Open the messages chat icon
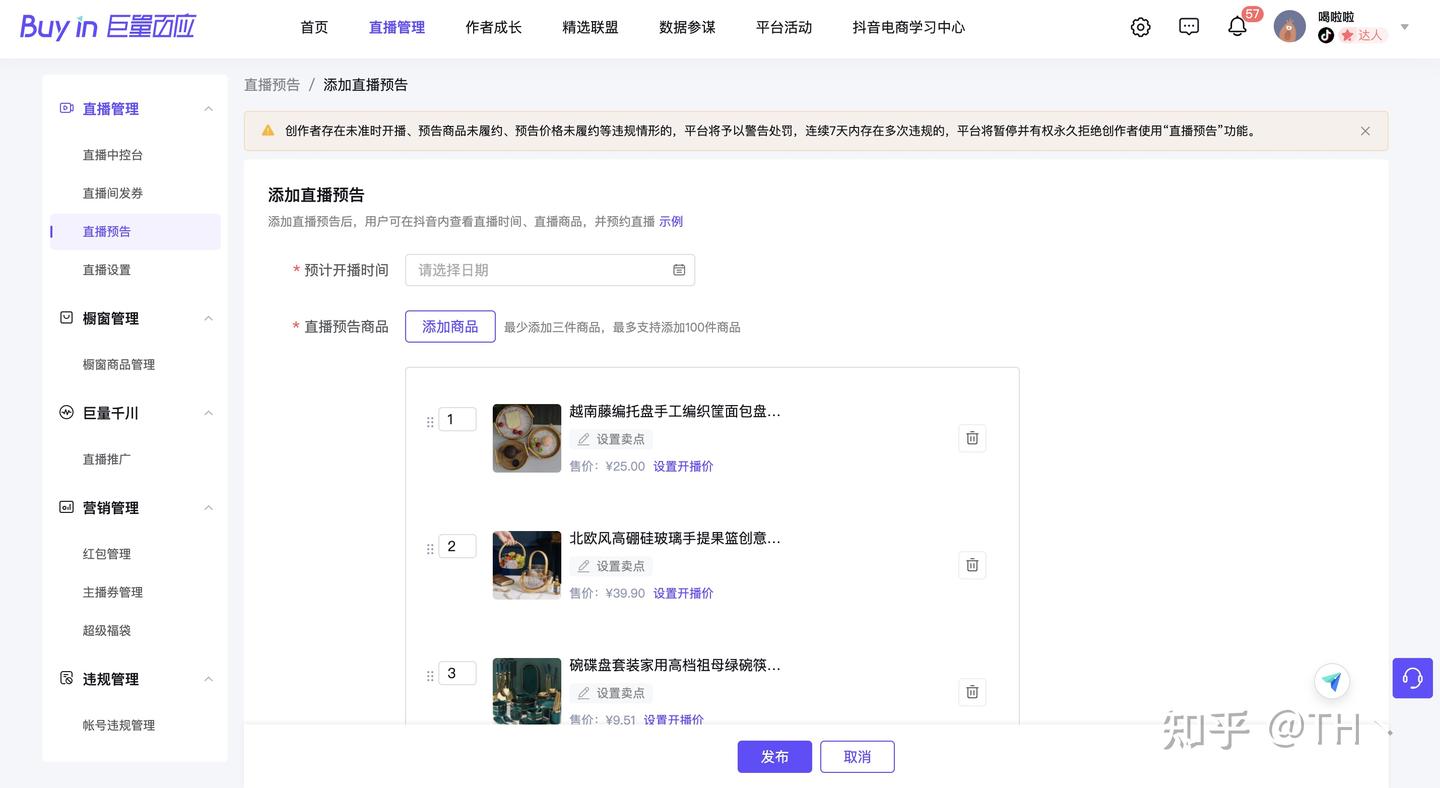Viewport: 1440px width, 788px height. [1189, 27]
